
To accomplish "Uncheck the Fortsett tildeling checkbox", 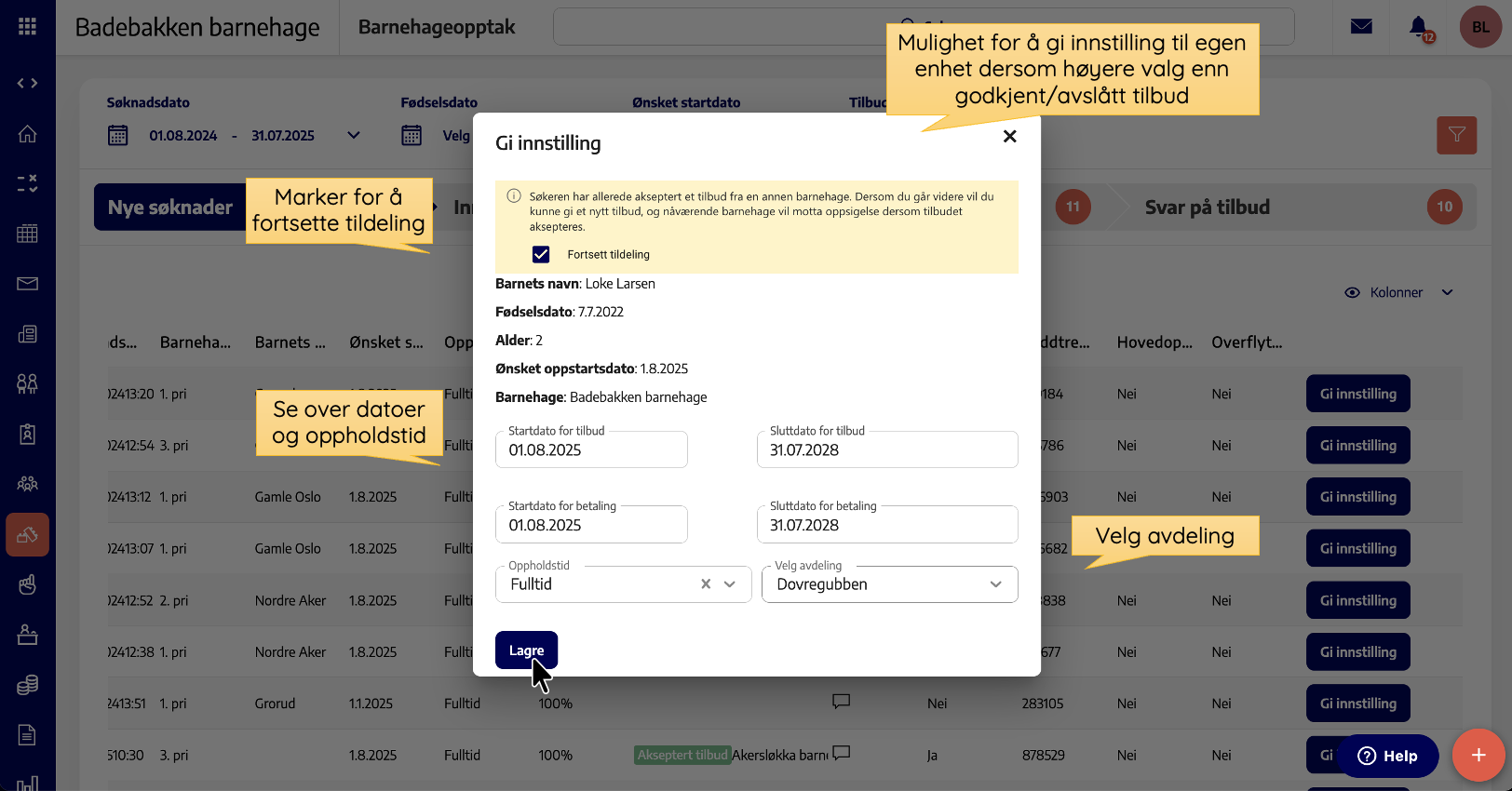I will (541, 254).
